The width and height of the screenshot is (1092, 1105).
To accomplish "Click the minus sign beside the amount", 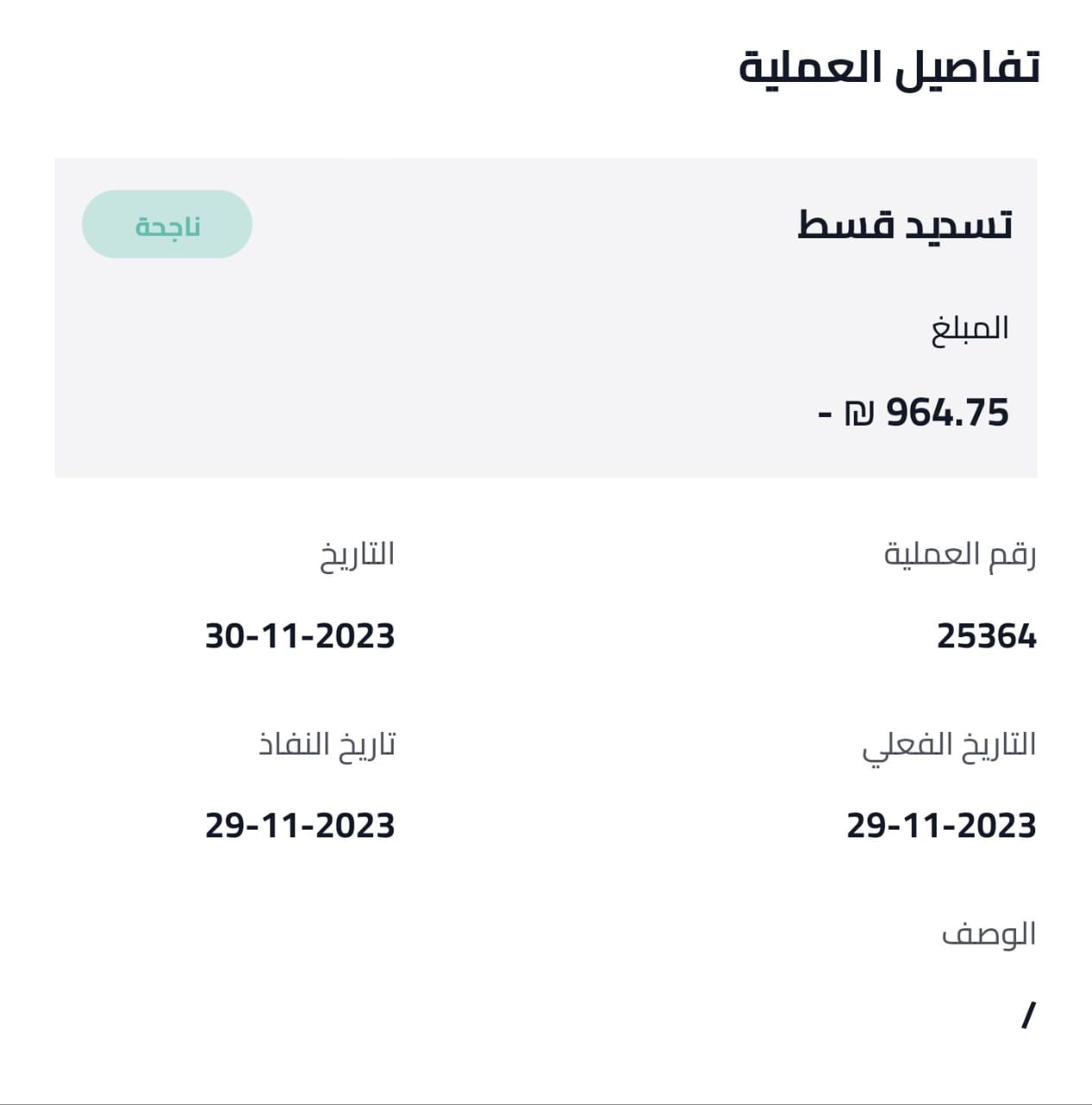I will coord(824,414).
